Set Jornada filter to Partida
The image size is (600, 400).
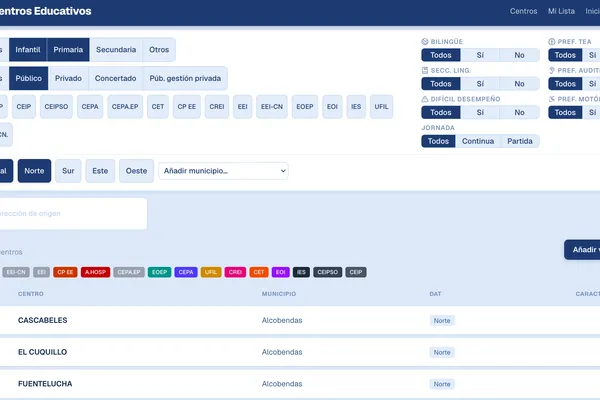(x=520, y=141)
